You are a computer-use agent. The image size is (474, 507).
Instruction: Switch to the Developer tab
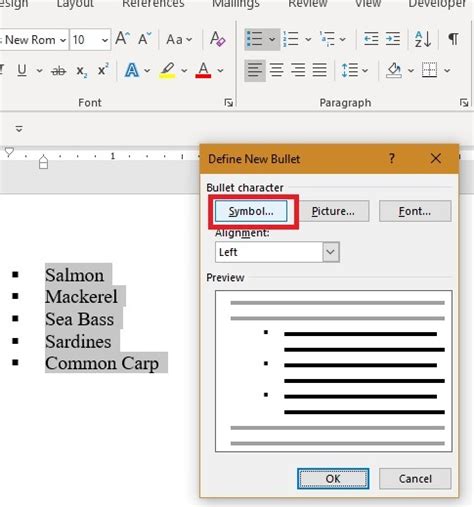point(437,3)
